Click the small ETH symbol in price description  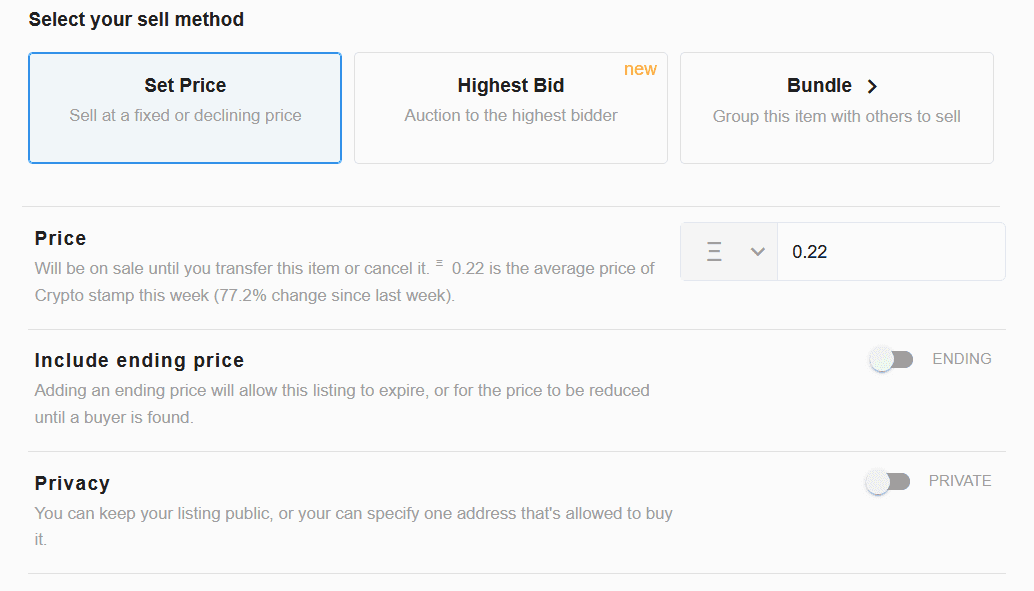440,265
